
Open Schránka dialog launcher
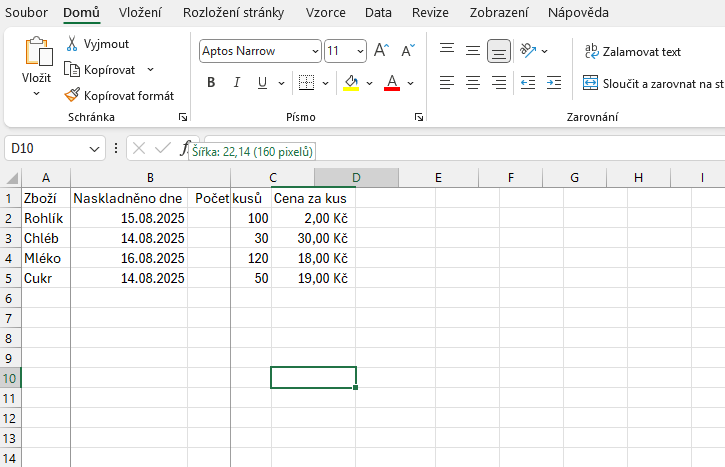[x=183, y=117]
